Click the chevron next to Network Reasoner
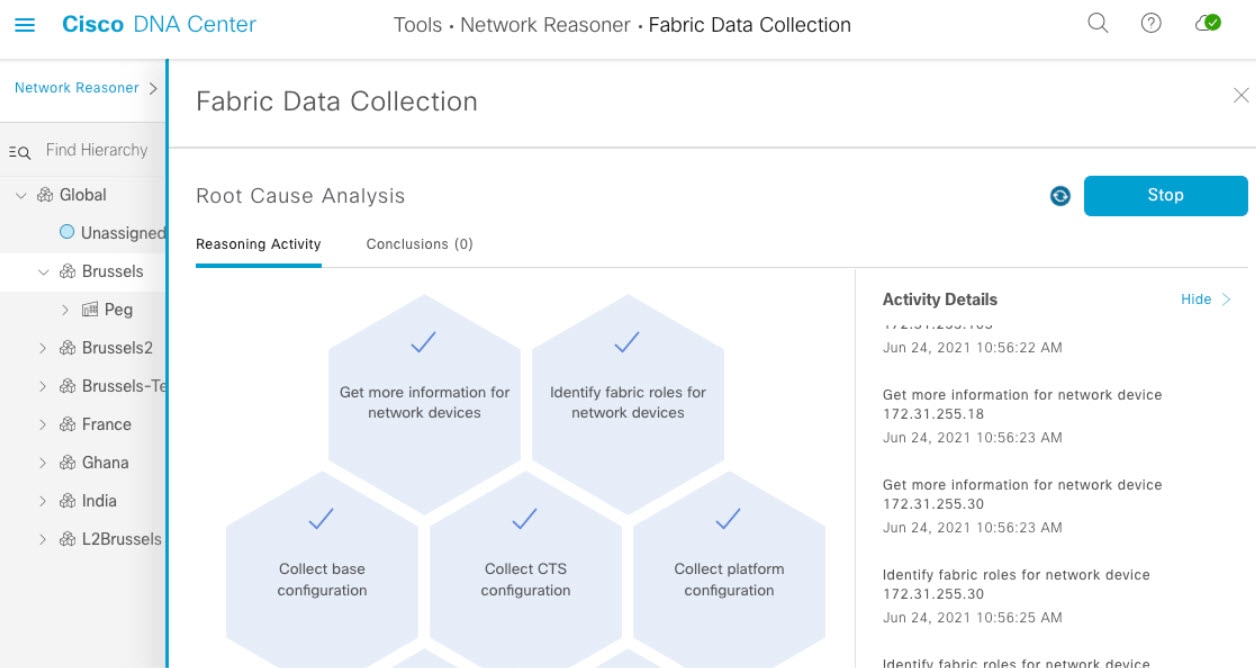The image size is (1256, 668). tap(153, 88)
